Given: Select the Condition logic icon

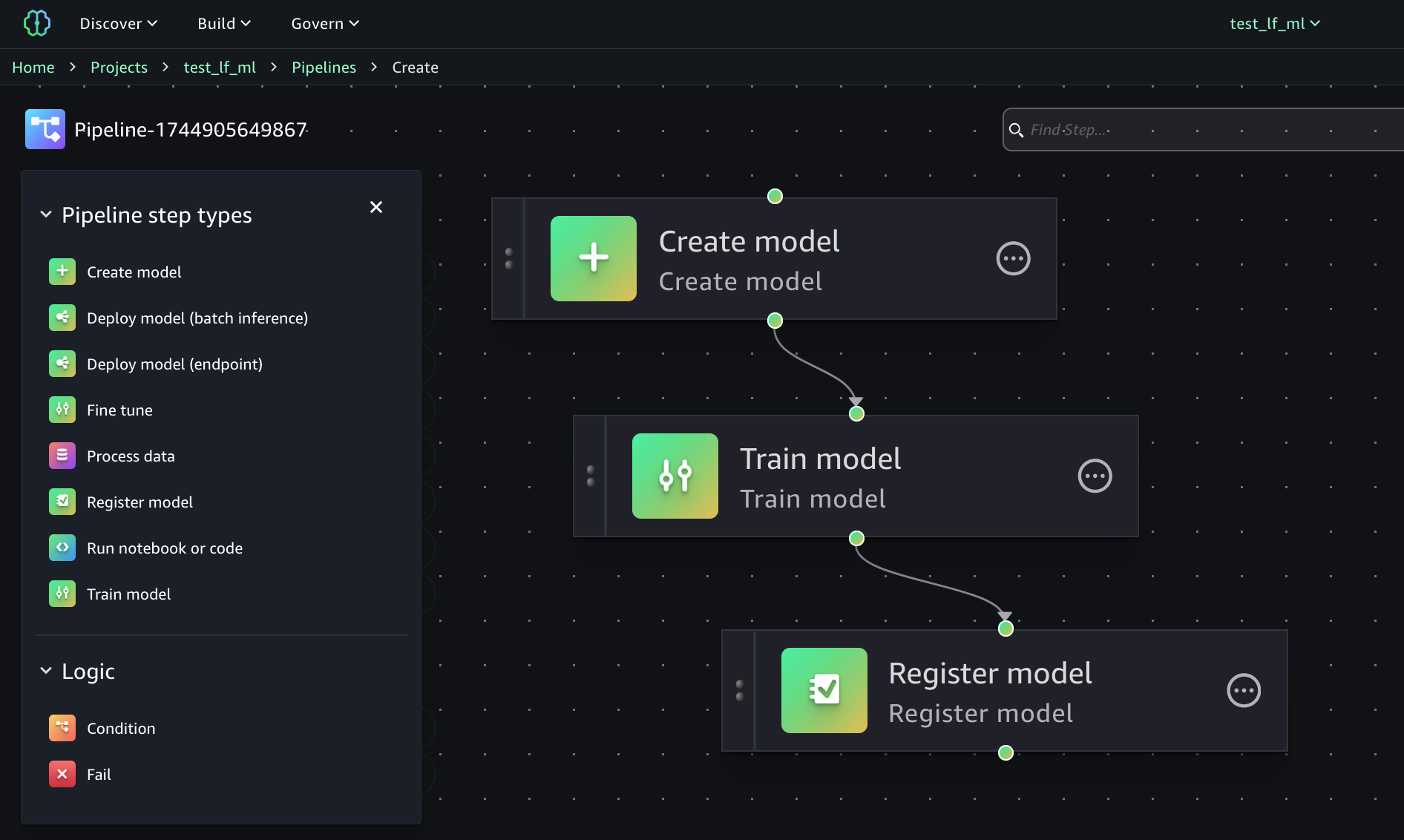Looking at the screenshot, I should tap(62, 728).
